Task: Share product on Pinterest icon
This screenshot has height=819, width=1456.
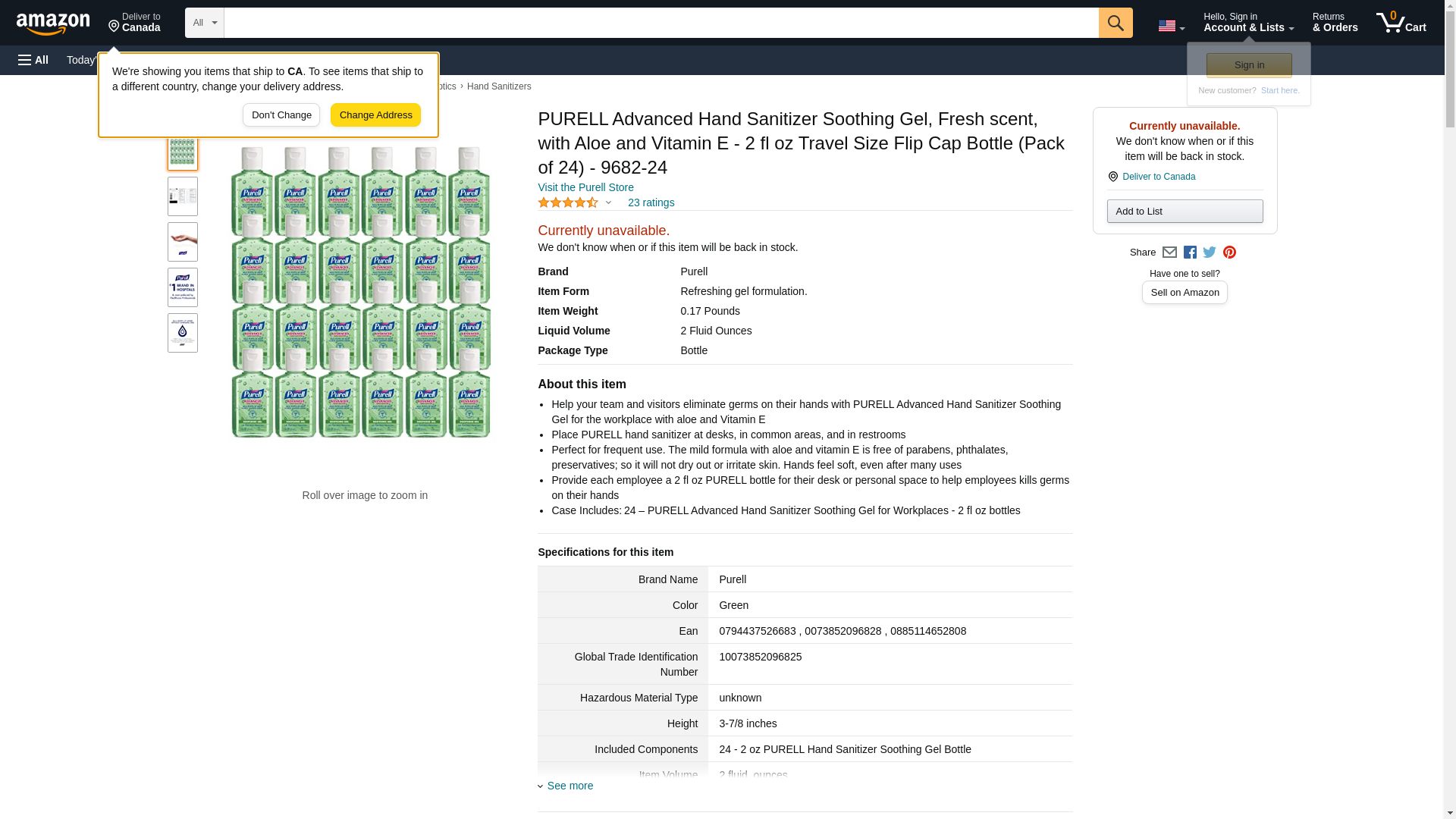Action: tap(1229, 253)
